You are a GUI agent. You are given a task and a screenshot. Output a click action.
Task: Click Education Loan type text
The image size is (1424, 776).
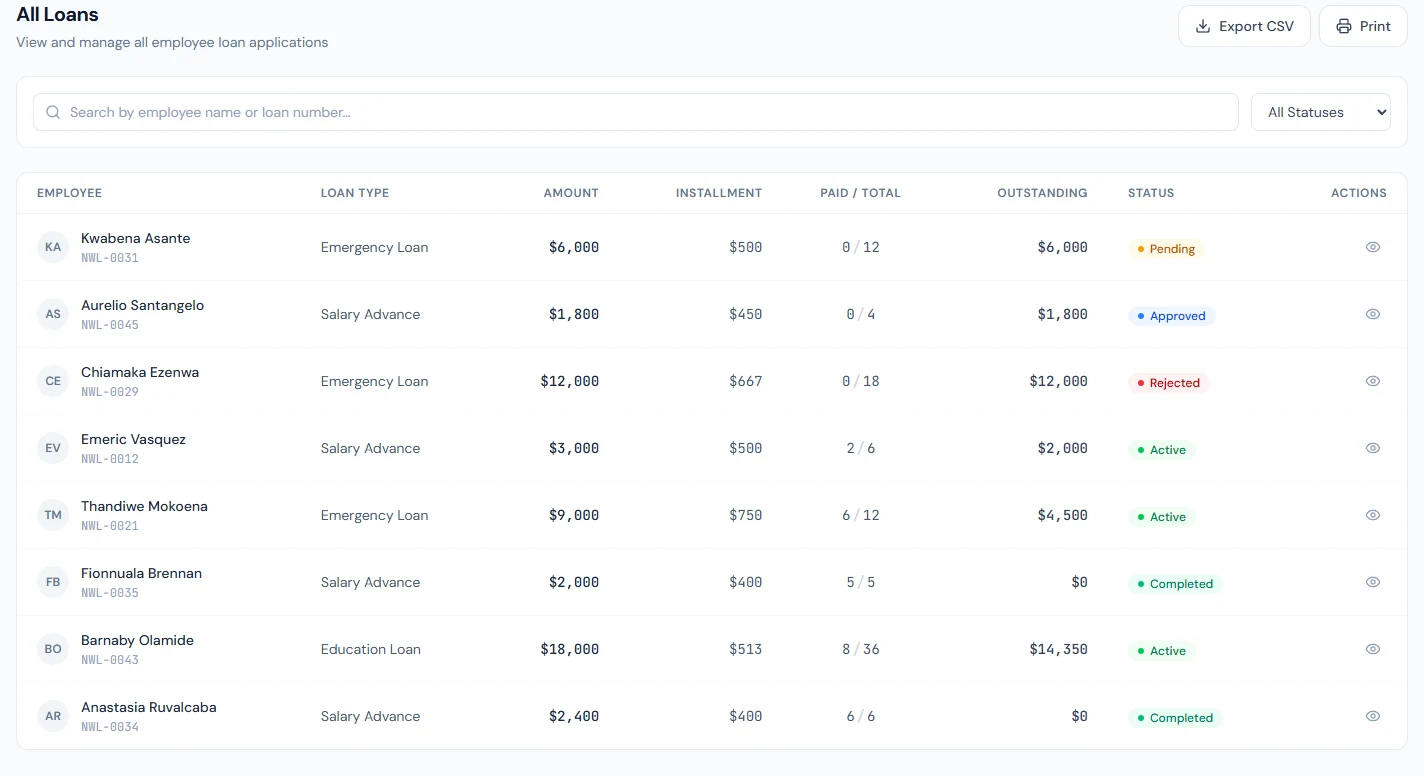(371, 649)
